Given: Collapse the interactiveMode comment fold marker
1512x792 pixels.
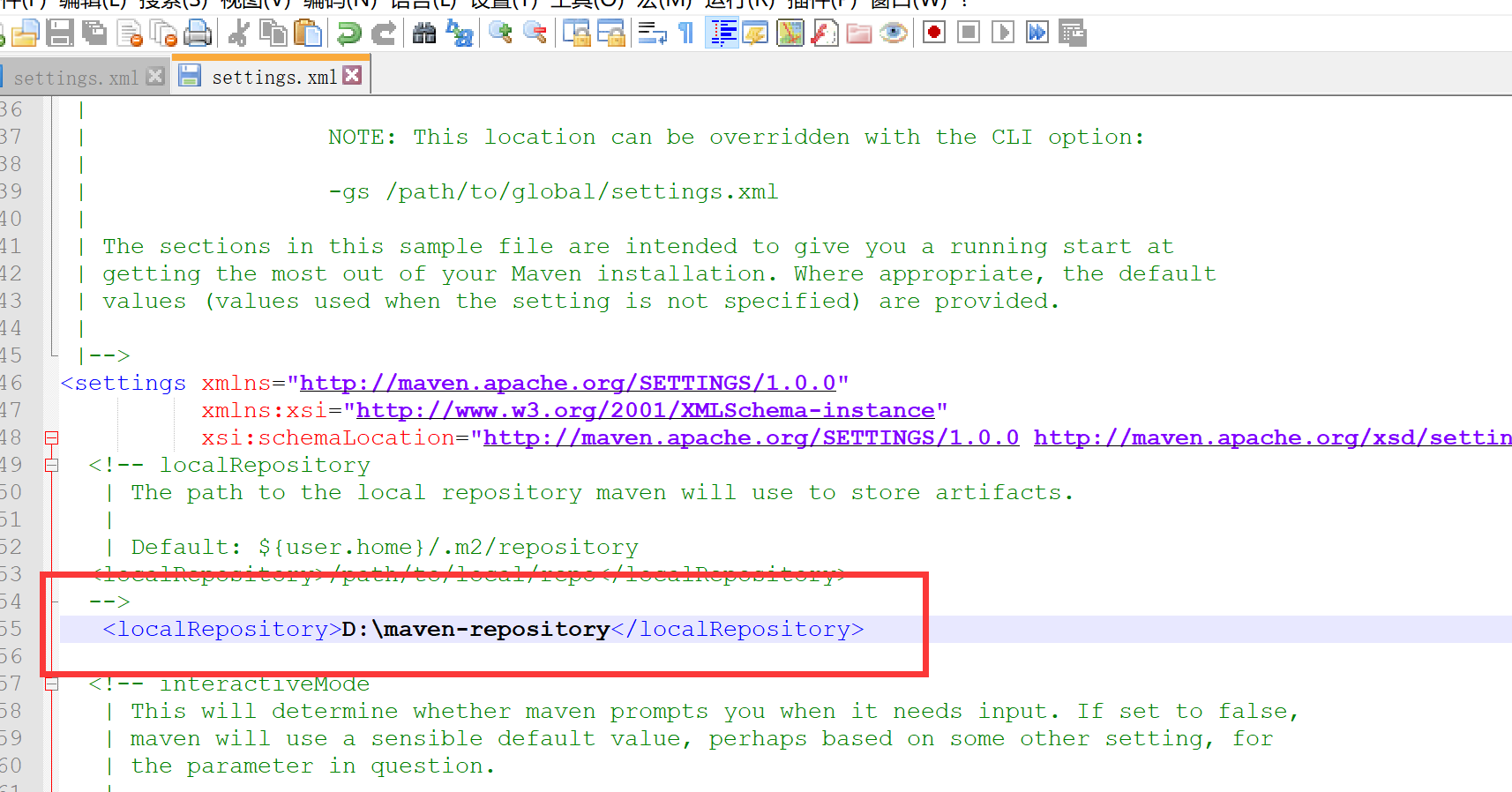Looking at the screenshot, I should pyautogui.click(x=51, y=684).
